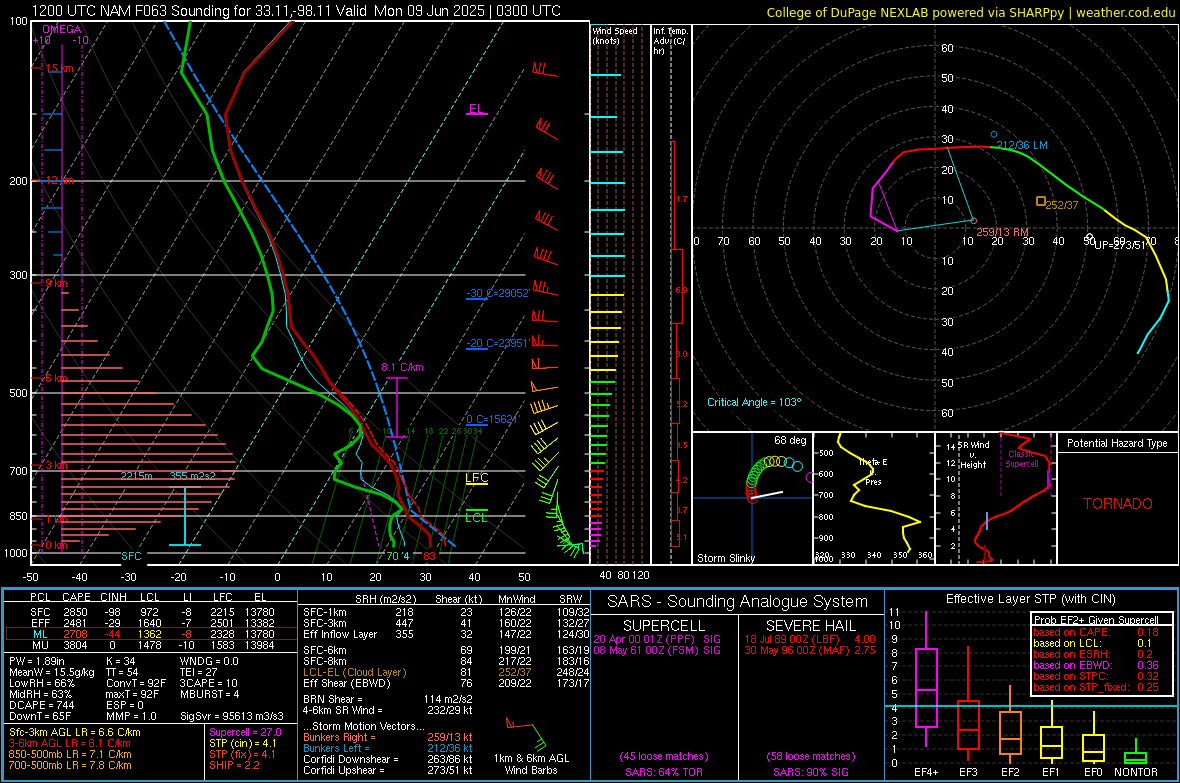Click the '-20 C=23951'' height label
The width and height of the screenshot is (1180, 783).
pyautogui.click(x=497, y=343)
